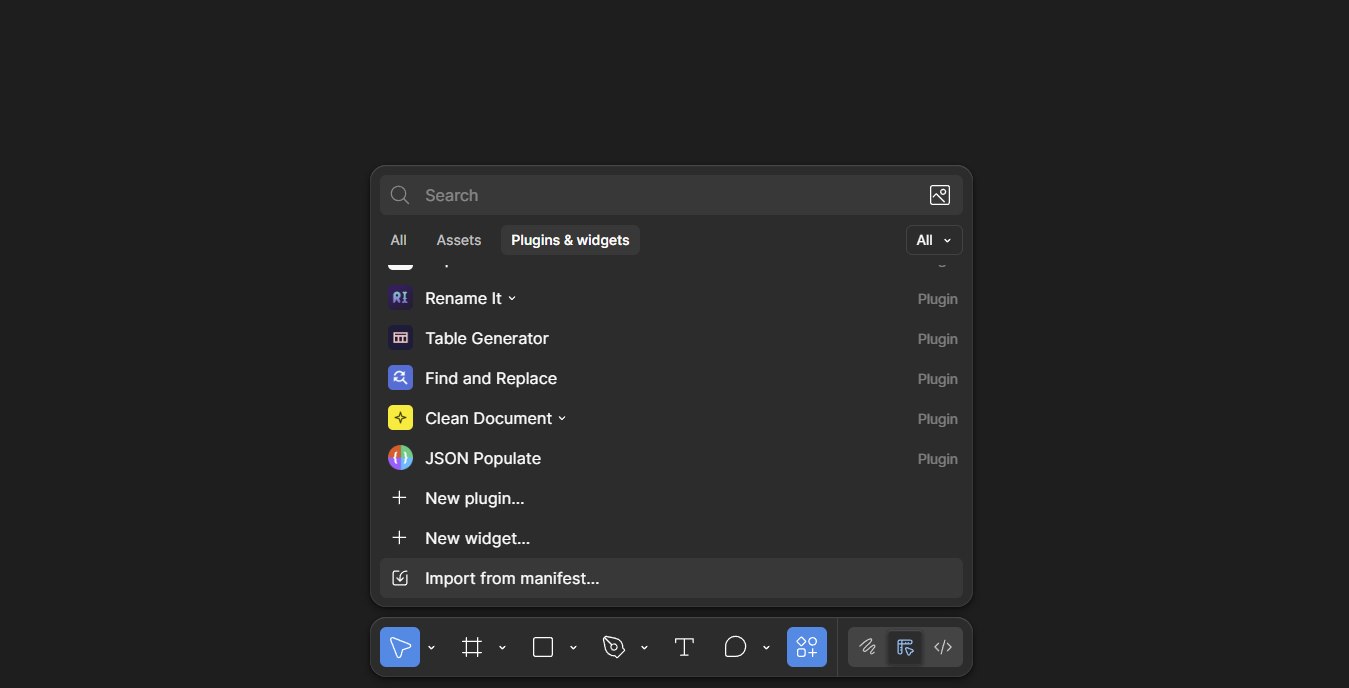
Task: Choose New plugin… option
Action: [671, 498]
